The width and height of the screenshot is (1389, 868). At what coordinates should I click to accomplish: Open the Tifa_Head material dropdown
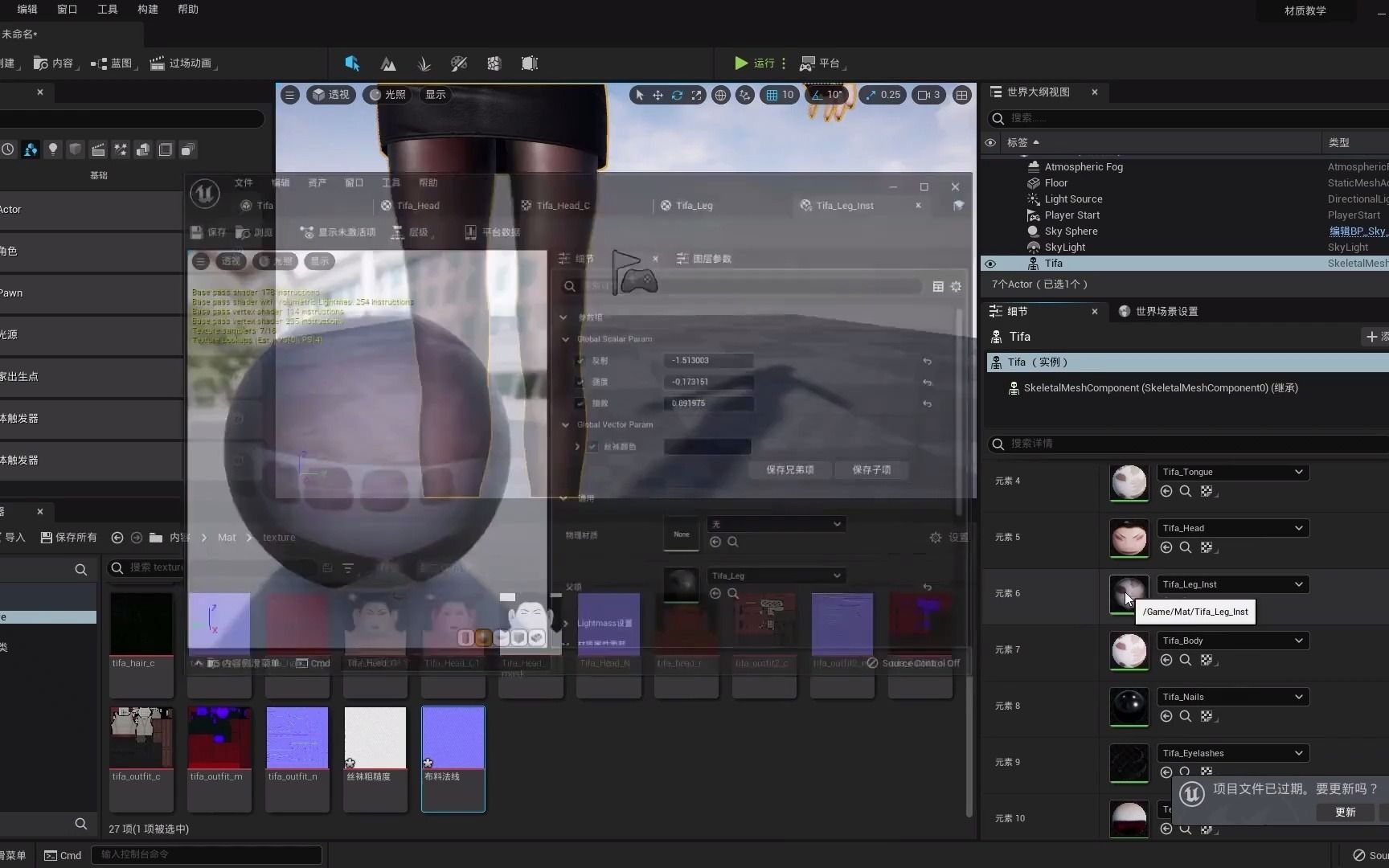(1233, 528)
